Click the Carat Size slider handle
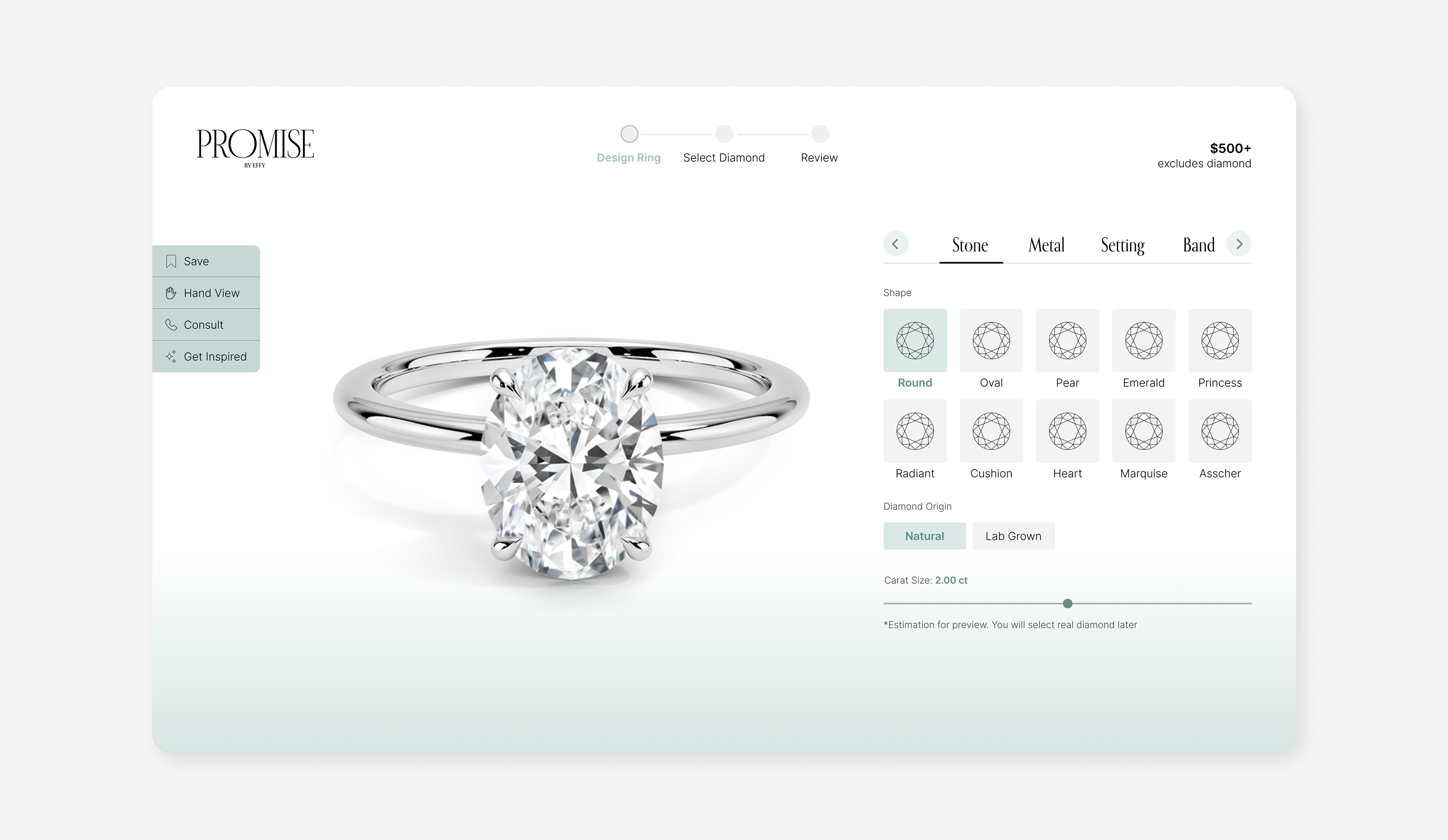 point(1068,603)
